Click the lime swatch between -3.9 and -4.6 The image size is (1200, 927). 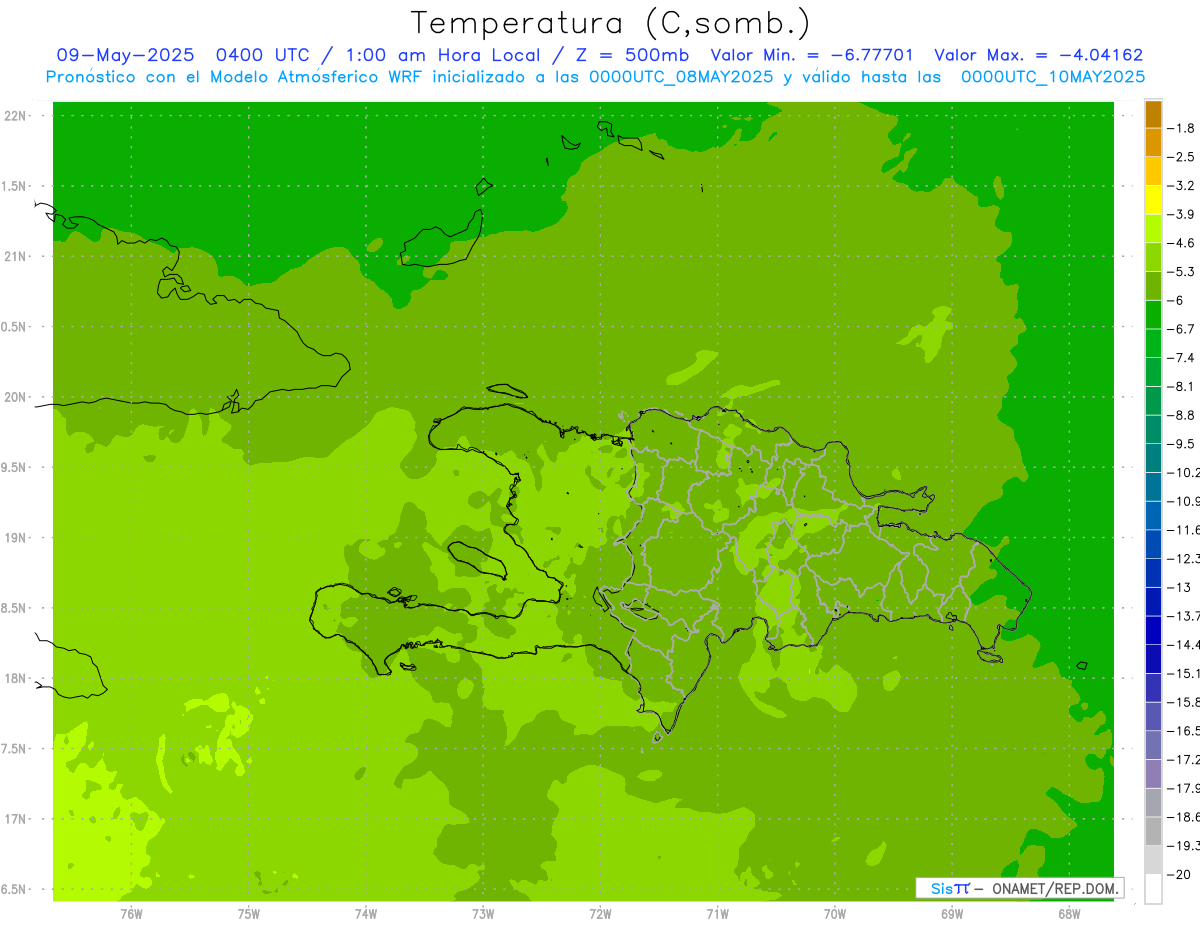[1153, 228]
